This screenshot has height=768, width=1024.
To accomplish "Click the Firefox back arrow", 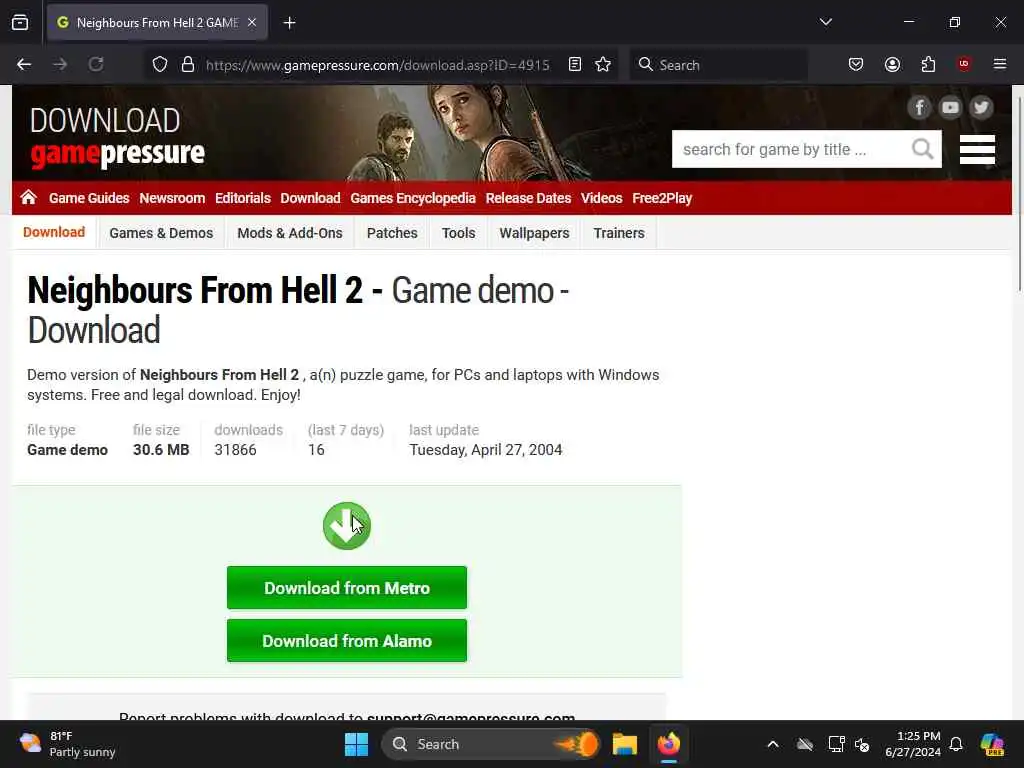I will coord(24,64).
